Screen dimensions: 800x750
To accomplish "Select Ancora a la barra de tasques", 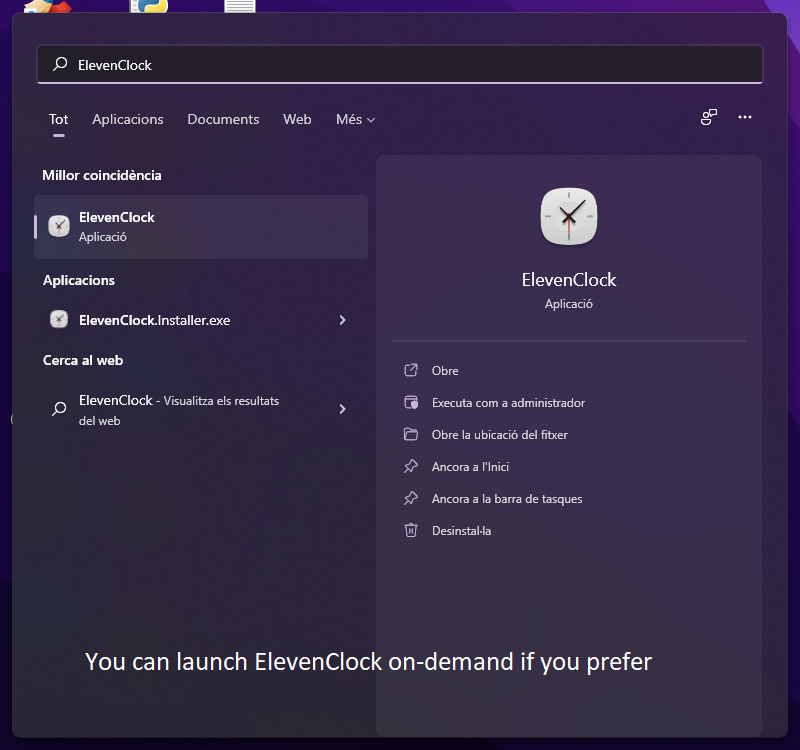I will click(506, 498).
